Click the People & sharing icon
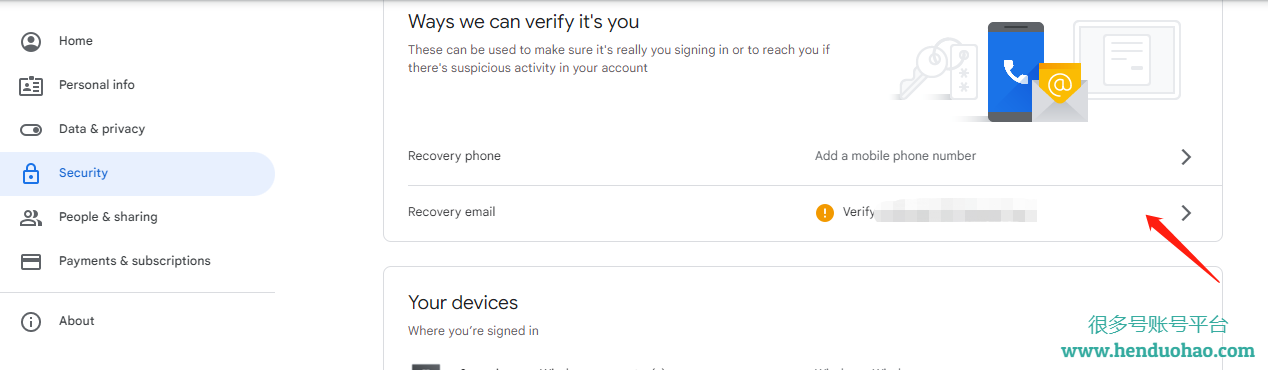Viewport: 1268px width, 370px height. tap(31, 217)
